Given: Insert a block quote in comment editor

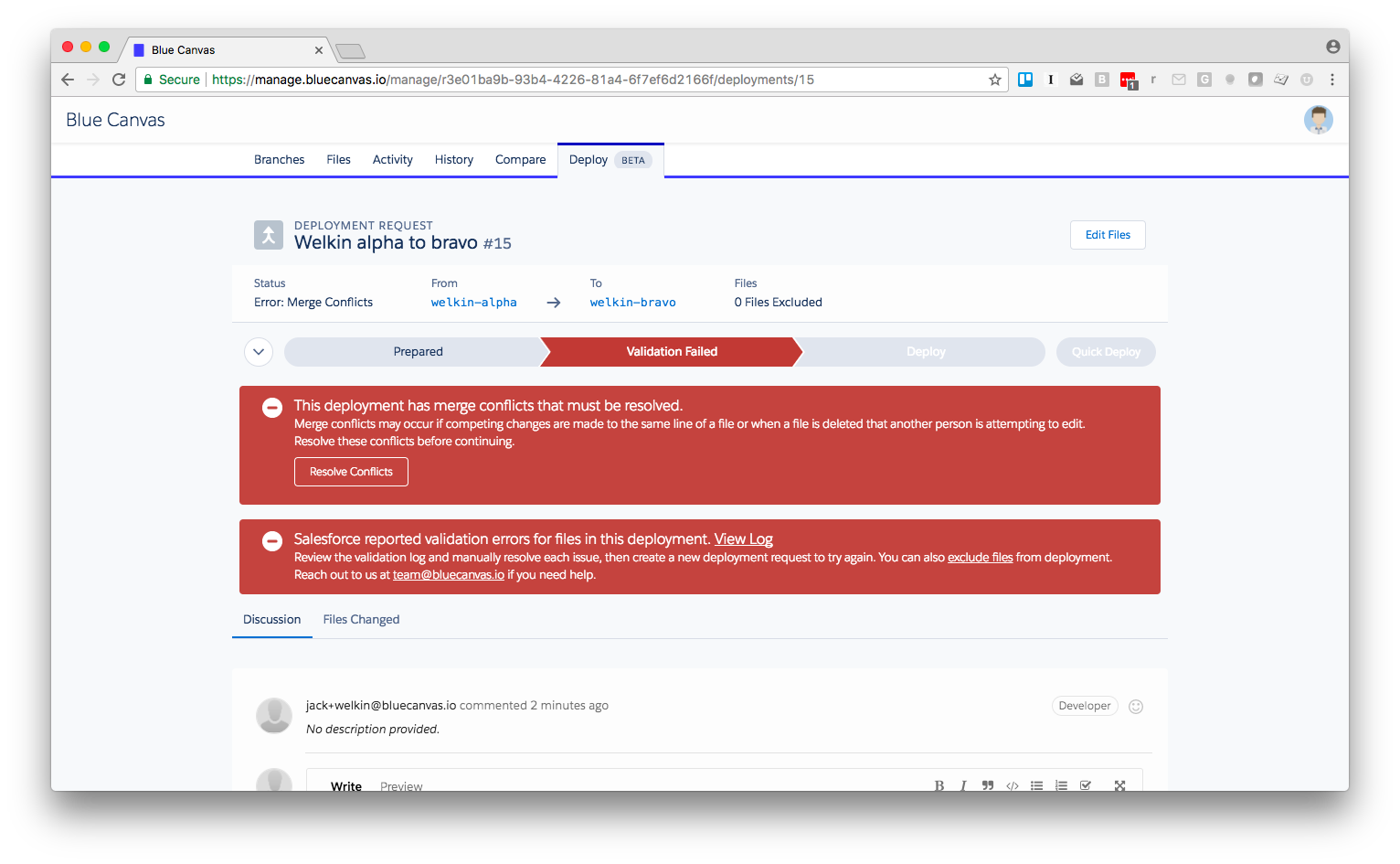Looking at the screenshot, I should (988, 785).
